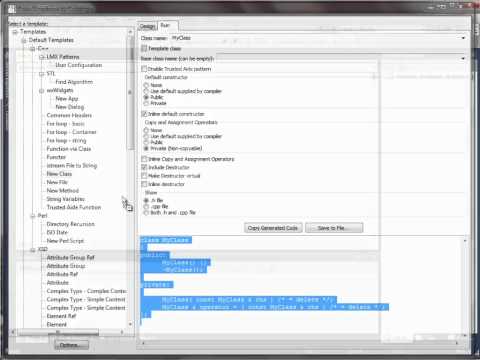Select Directory Recursion Perl template
This screenshot has height=360, width=480.
[x=70, y=224]
